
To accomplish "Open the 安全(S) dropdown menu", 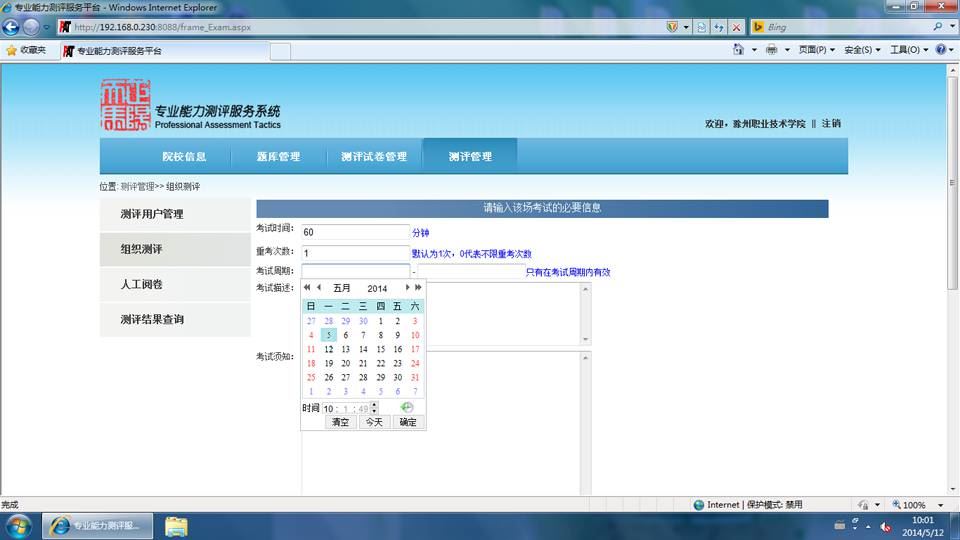I will coord(862,50).
